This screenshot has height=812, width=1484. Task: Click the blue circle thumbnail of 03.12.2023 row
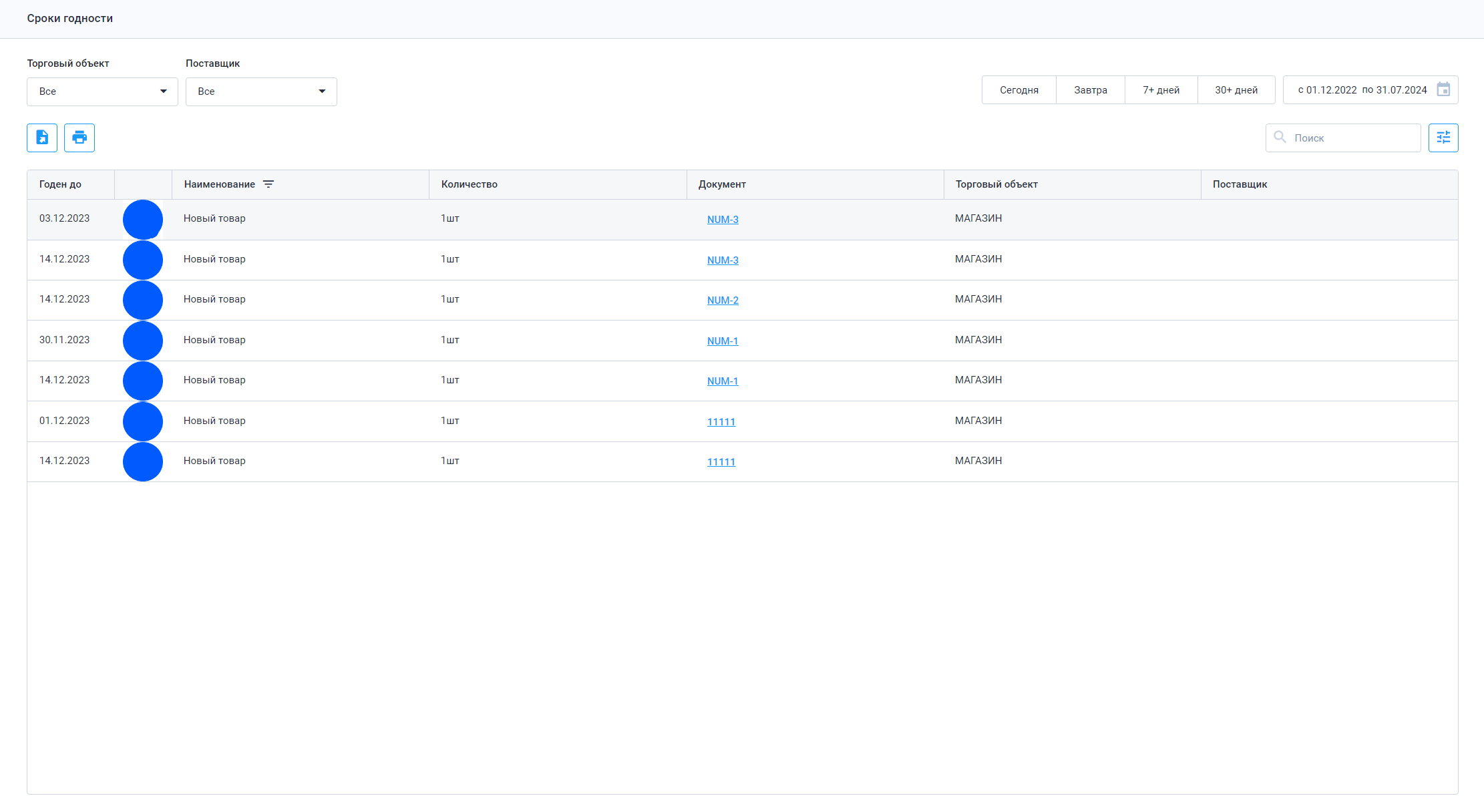tap(143, 220)
